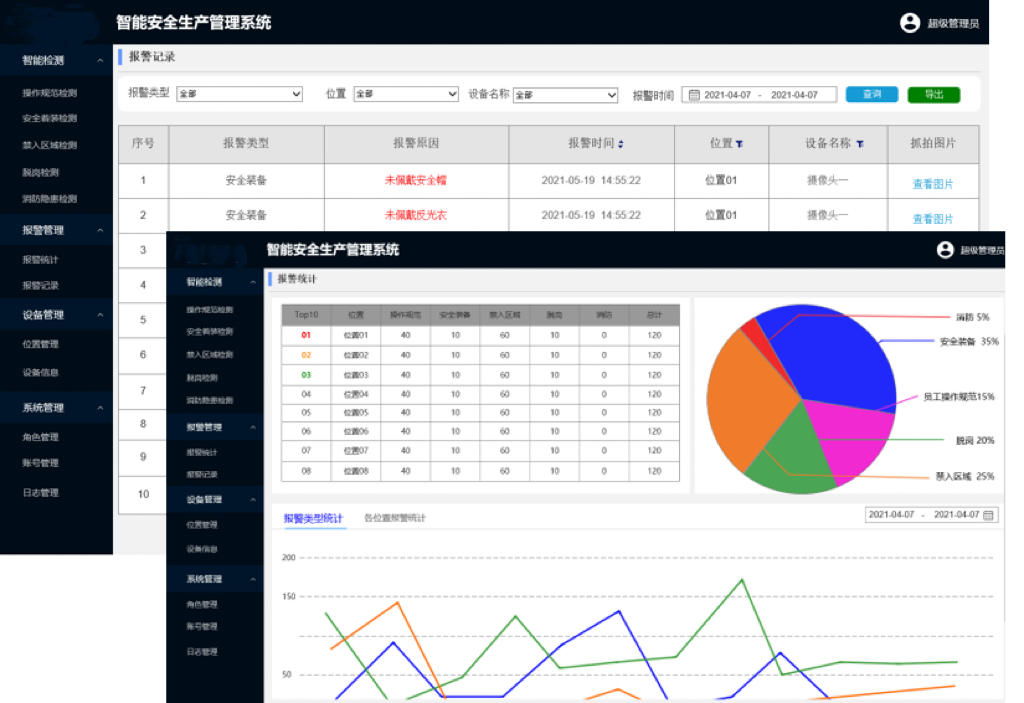Click red 01 rank cell in Top10 table
1024x703 pixels.
coord(306,335)
